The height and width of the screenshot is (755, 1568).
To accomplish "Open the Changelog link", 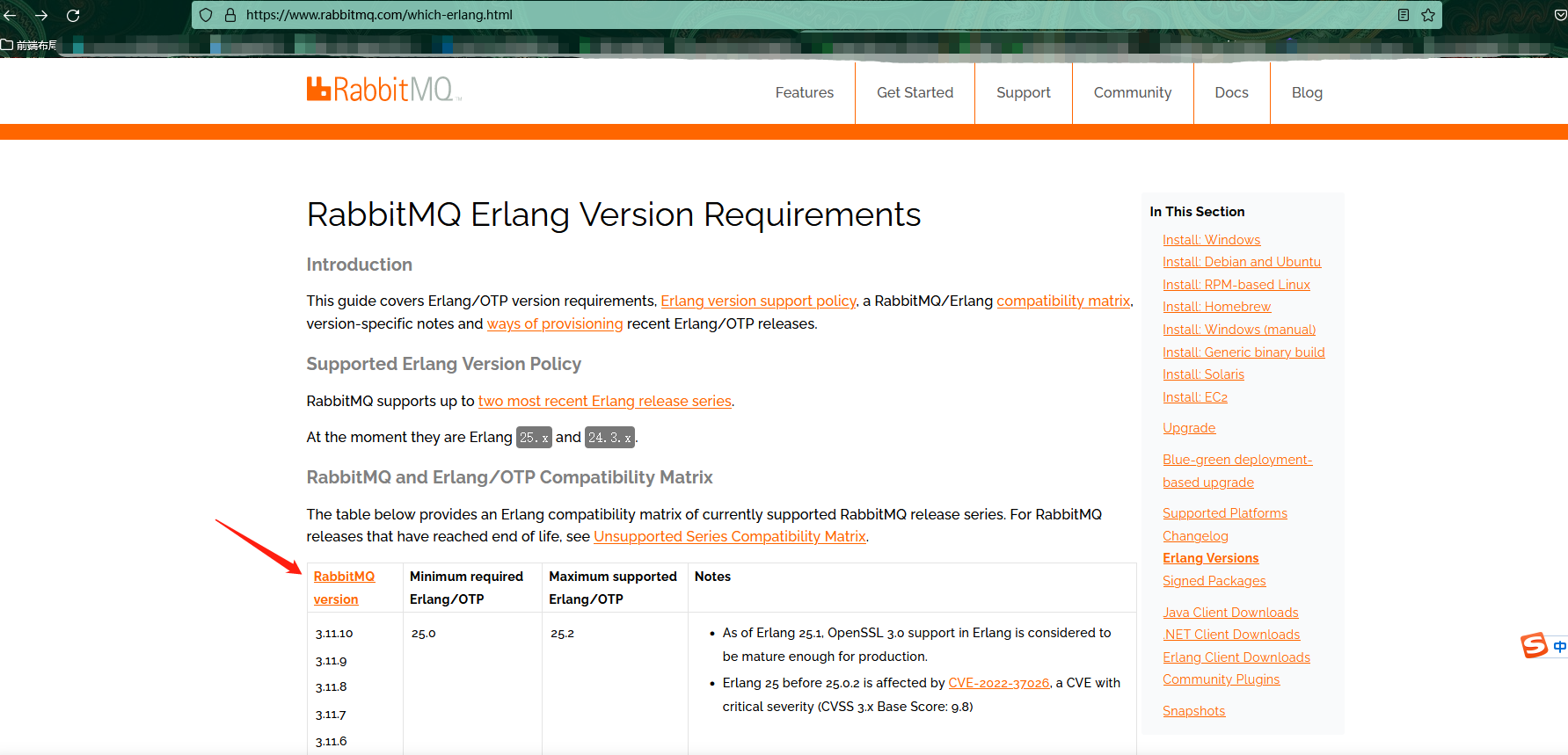I will [1195, 536].
